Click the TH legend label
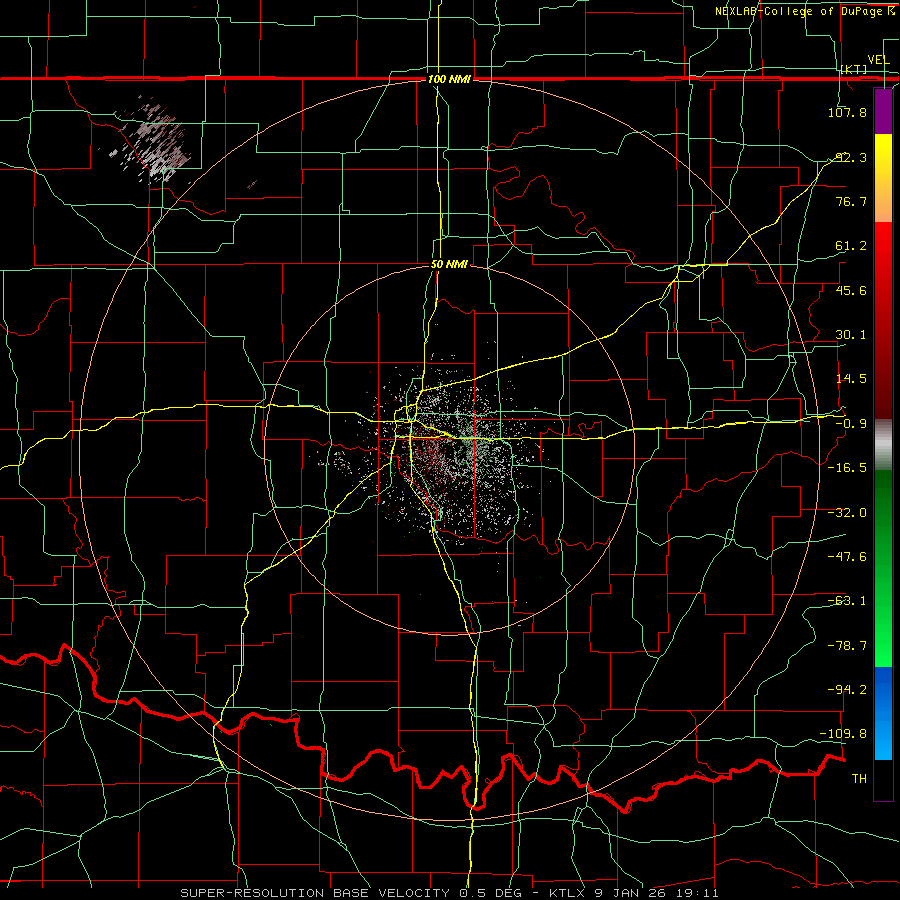Viewport: 900px width, 900px height. (x=859, y=779)
